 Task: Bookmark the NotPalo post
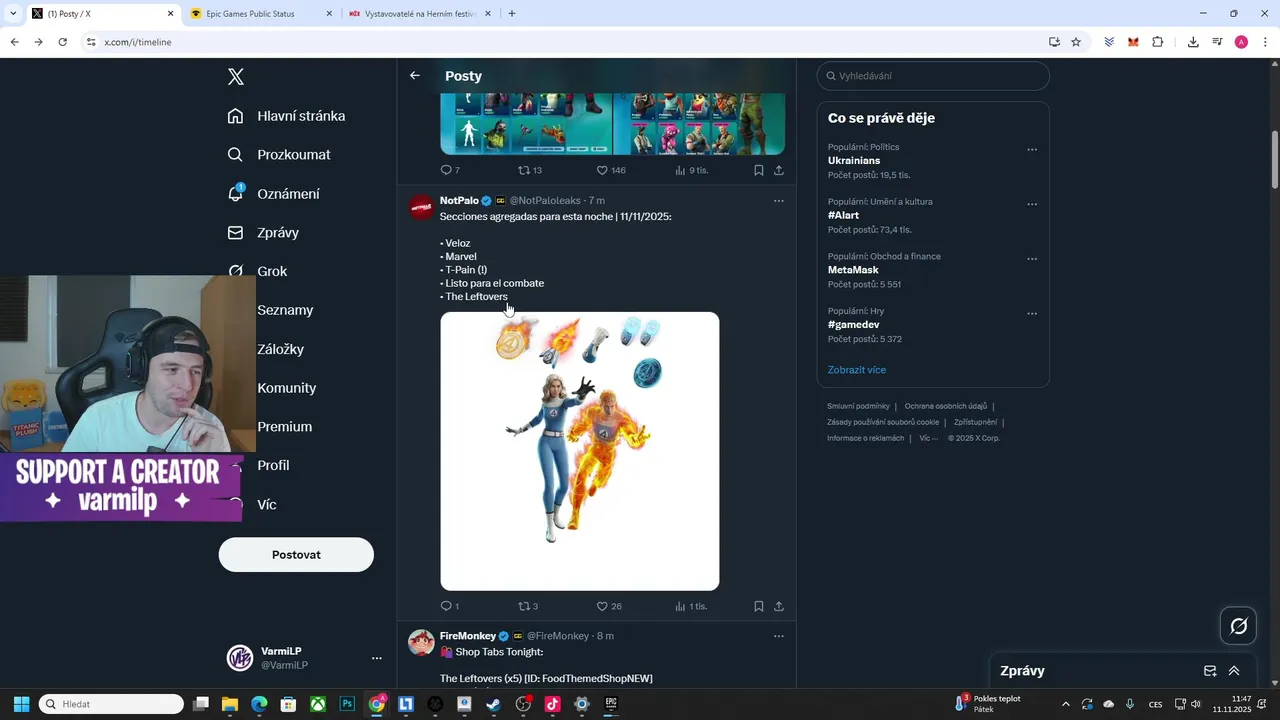click(x=759, y=606)
